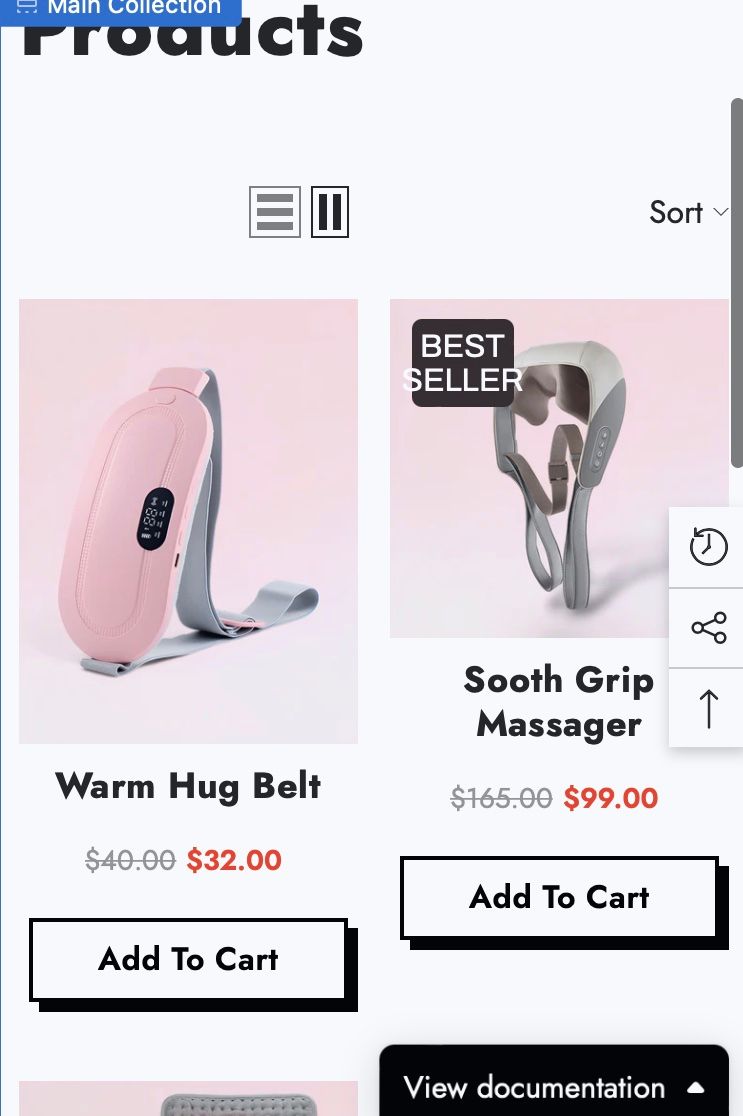Open the Warm Hug Belt product image
Image resolution: width=743 pixels, height=1116 pixels.
tap(189, 521)
